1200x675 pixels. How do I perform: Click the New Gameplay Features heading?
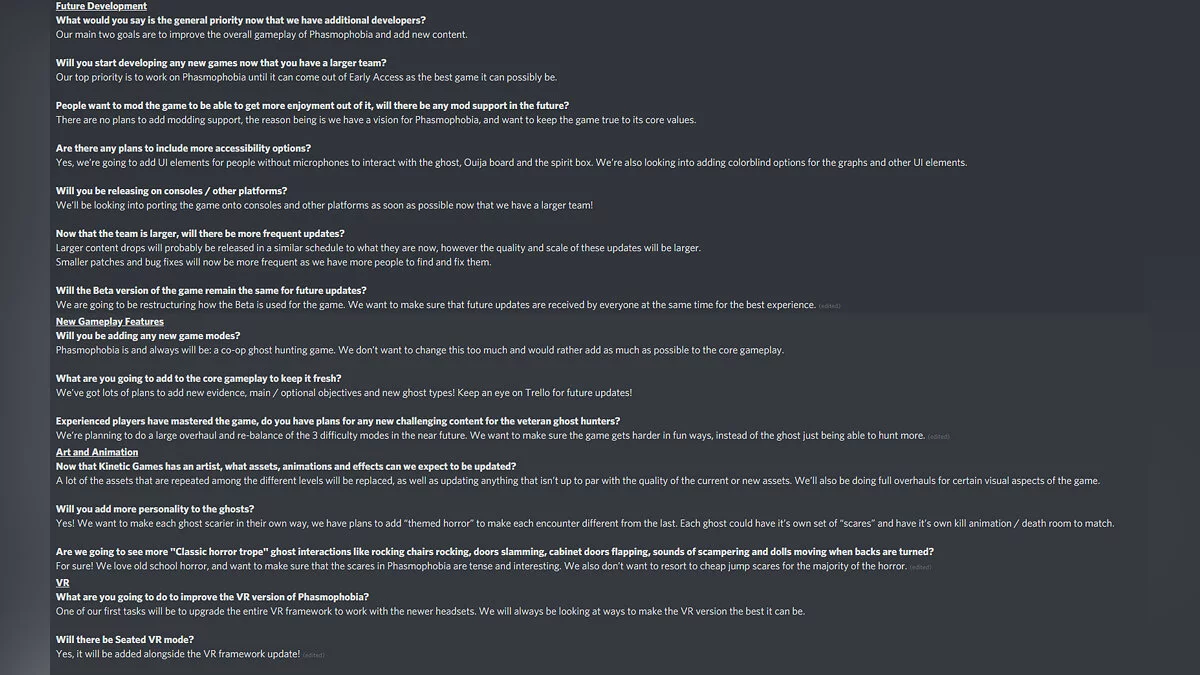(109, 322)
